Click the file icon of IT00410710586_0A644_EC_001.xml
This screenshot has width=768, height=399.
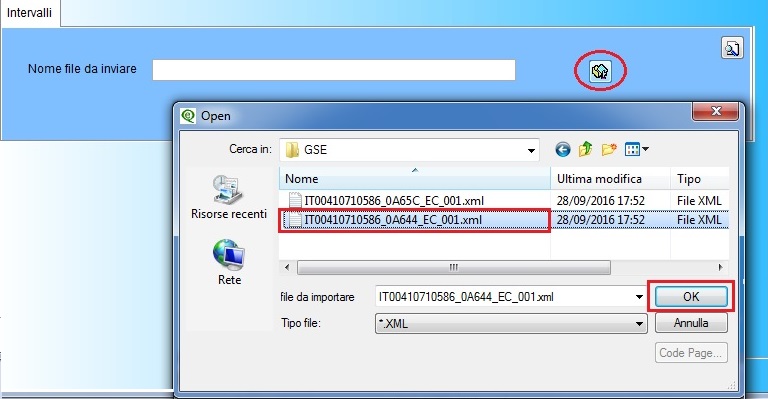295,220
